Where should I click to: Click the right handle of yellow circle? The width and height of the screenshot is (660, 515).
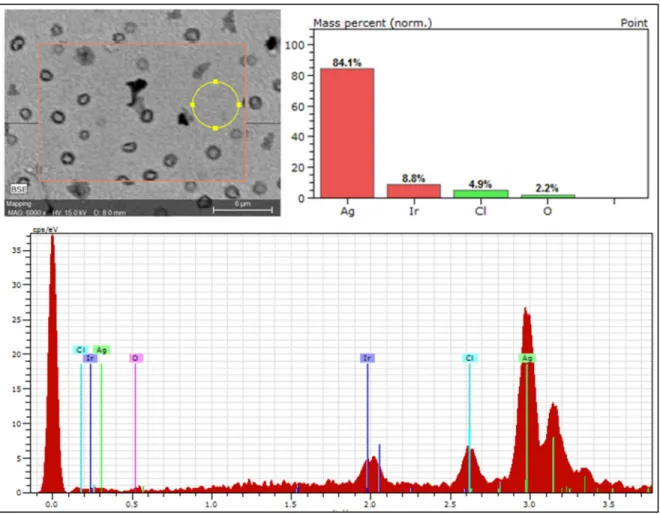click(x=239, y=105)
